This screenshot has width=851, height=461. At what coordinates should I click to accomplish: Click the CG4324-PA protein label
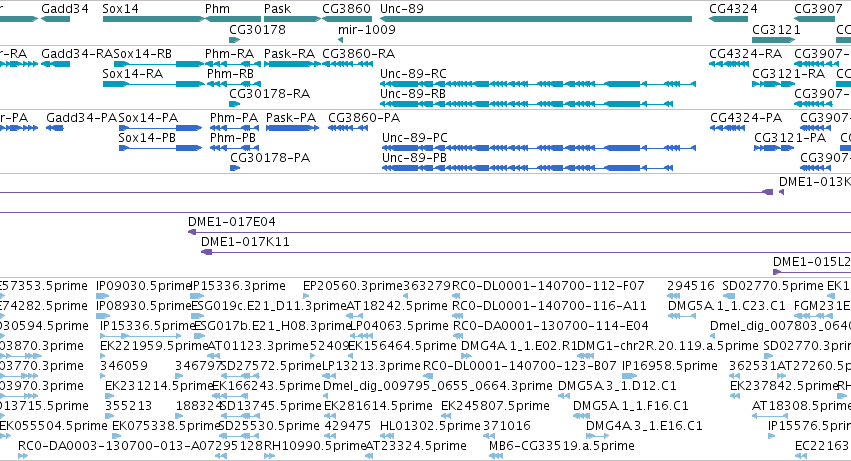point(746,118)
